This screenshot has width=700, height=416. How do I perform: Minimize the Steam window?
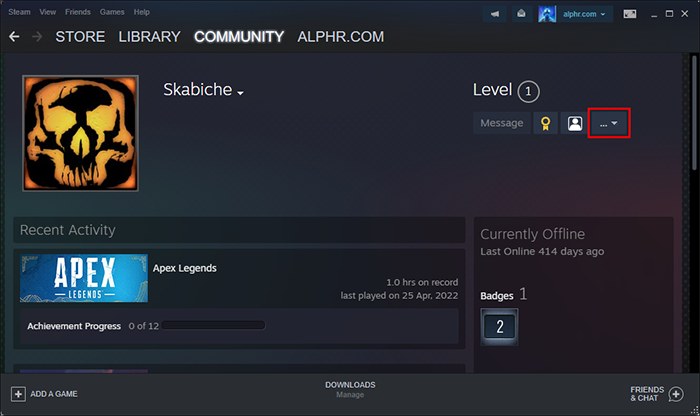654,14
